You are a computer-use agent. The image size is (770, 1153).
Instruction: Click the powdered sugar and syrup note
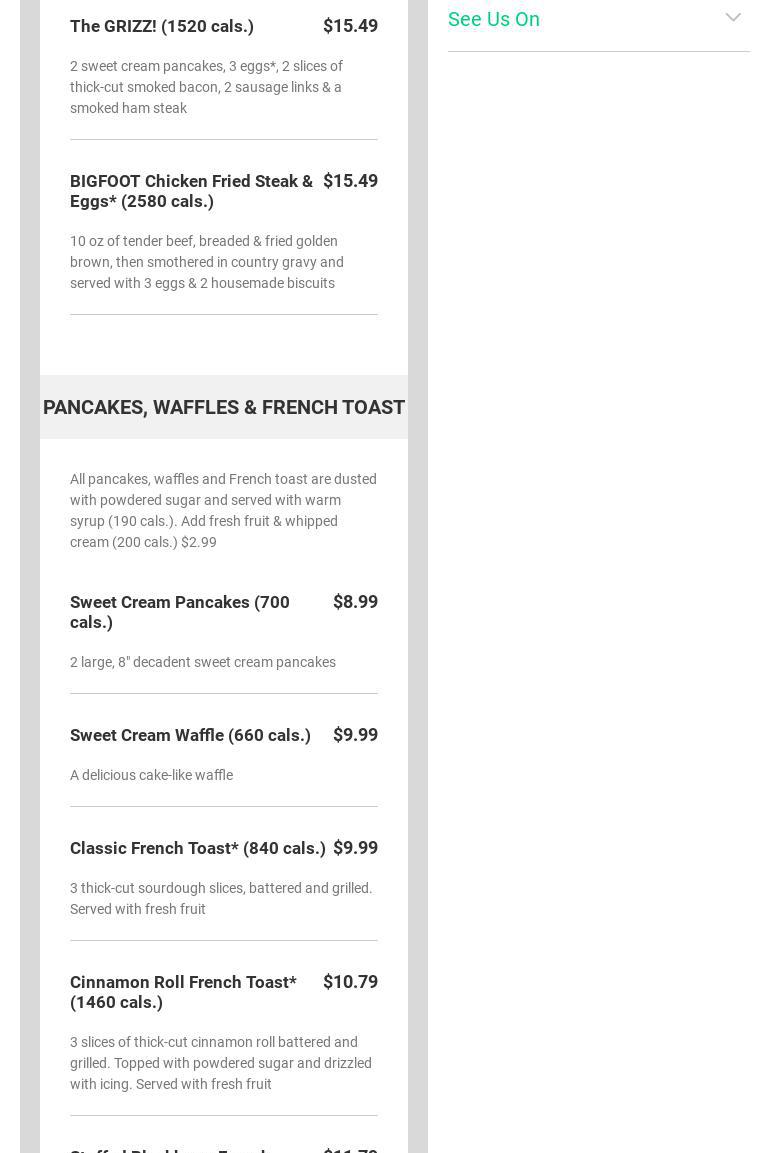[223, 510]
